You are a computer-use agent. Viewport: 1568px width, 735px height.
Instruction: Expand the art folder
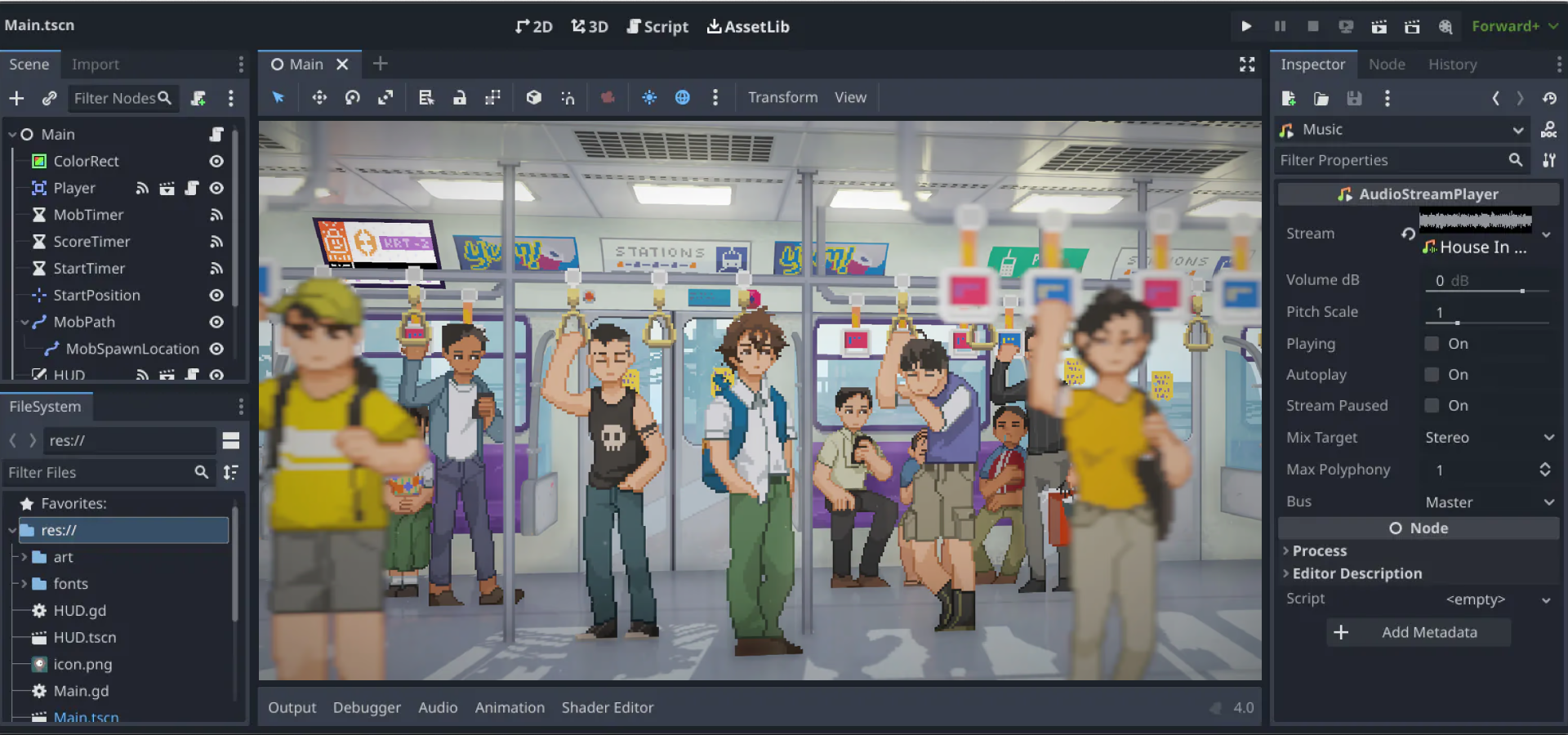[x=24, y=558]
